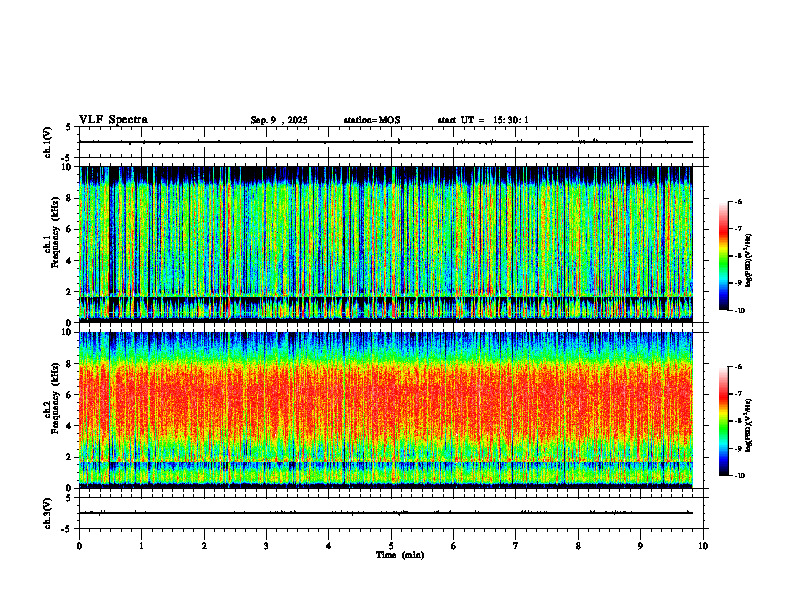Image resolution: width=792 pixels, height=612 pixels.
Task: Click the "-6" label on ch.1 color bar
Action: coord(738,202)
